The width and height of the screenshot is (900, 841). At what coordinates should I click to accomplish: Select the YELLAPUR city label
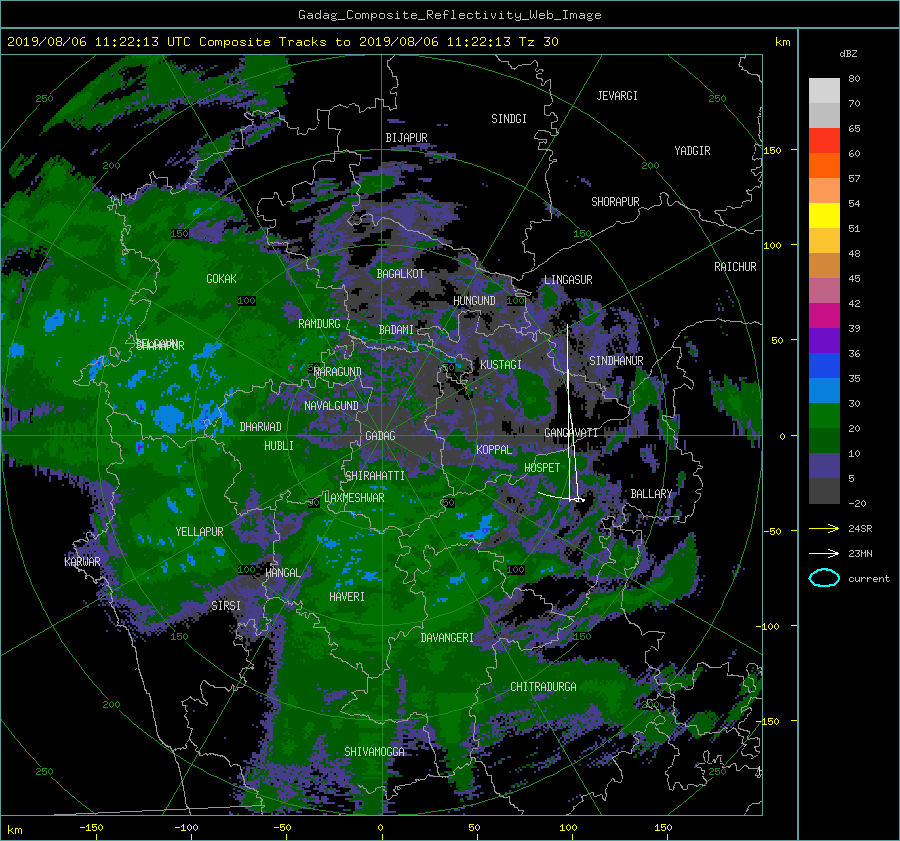[199, 532]
